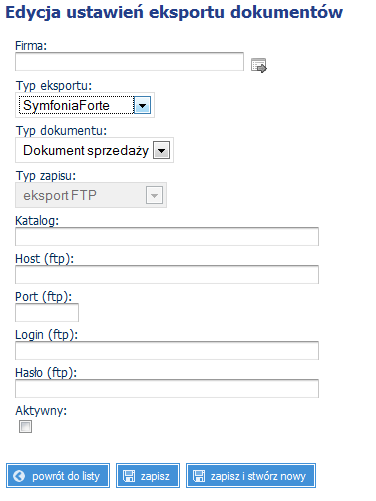This screenshot has height=501, width=376.
Task: Click the eksport FTP combo box
Action: pos(91,195)
